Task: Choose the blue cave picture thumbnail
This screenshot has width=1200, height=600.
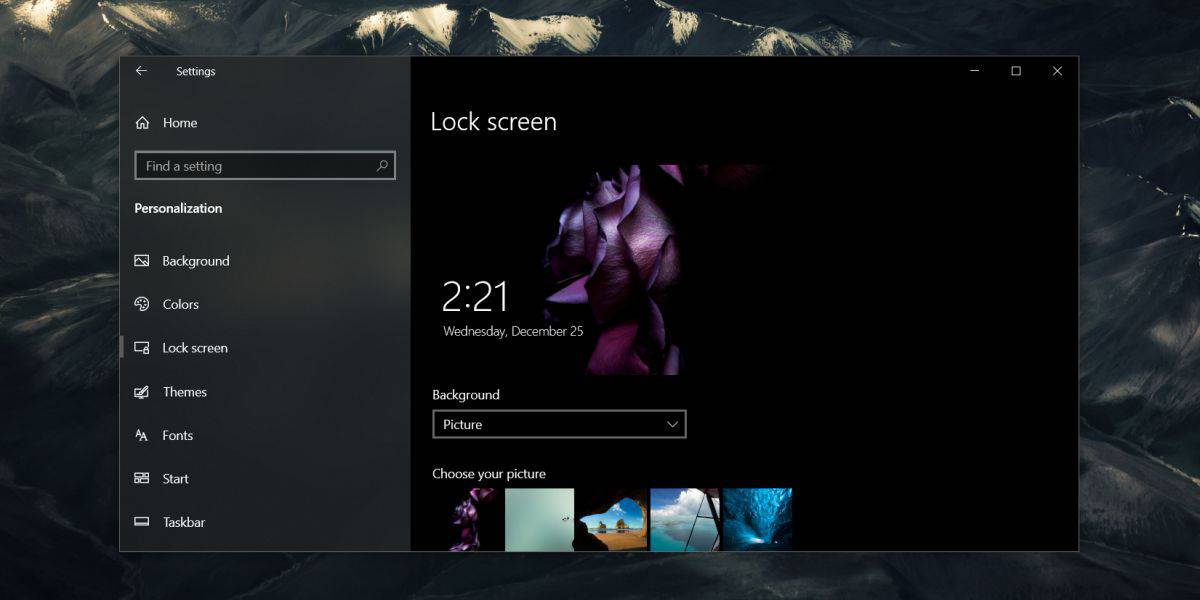Action: [x=757, y=519]
